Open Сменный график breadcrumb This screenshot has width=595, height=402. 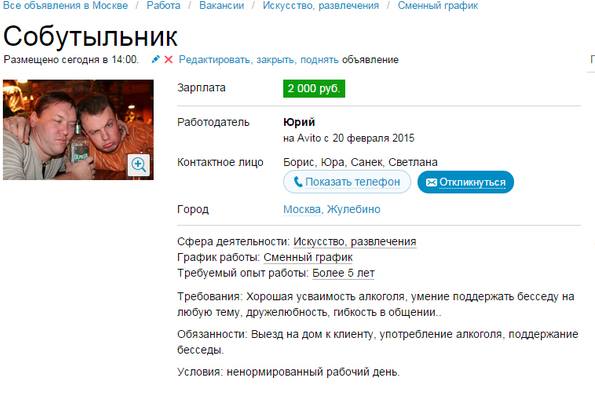[x=438, y=5]
